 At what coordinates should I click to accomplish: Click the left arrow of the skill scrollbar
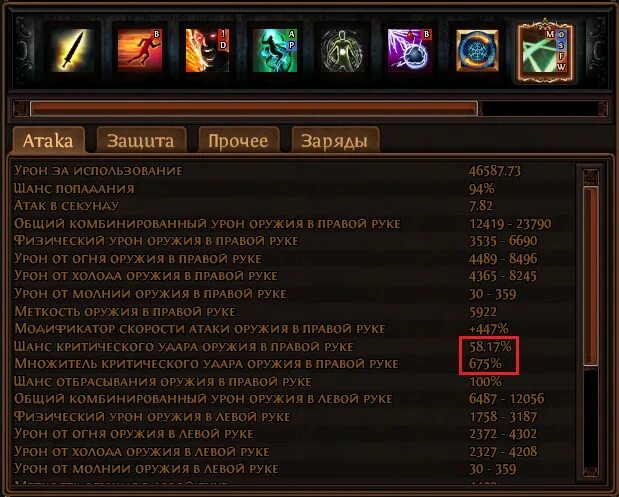click(22, 109)
